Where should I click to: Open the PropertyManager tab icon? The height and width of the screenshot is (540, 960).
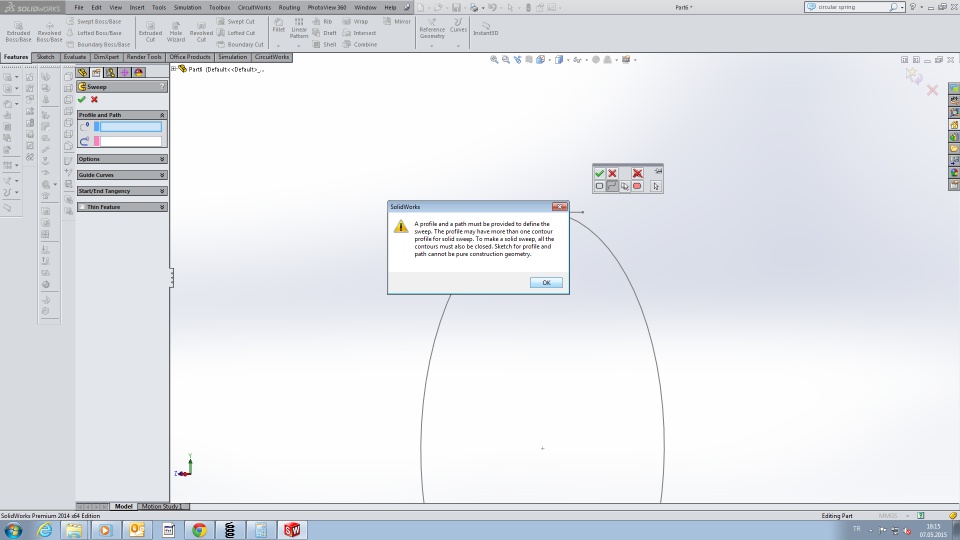click(97, 72)
